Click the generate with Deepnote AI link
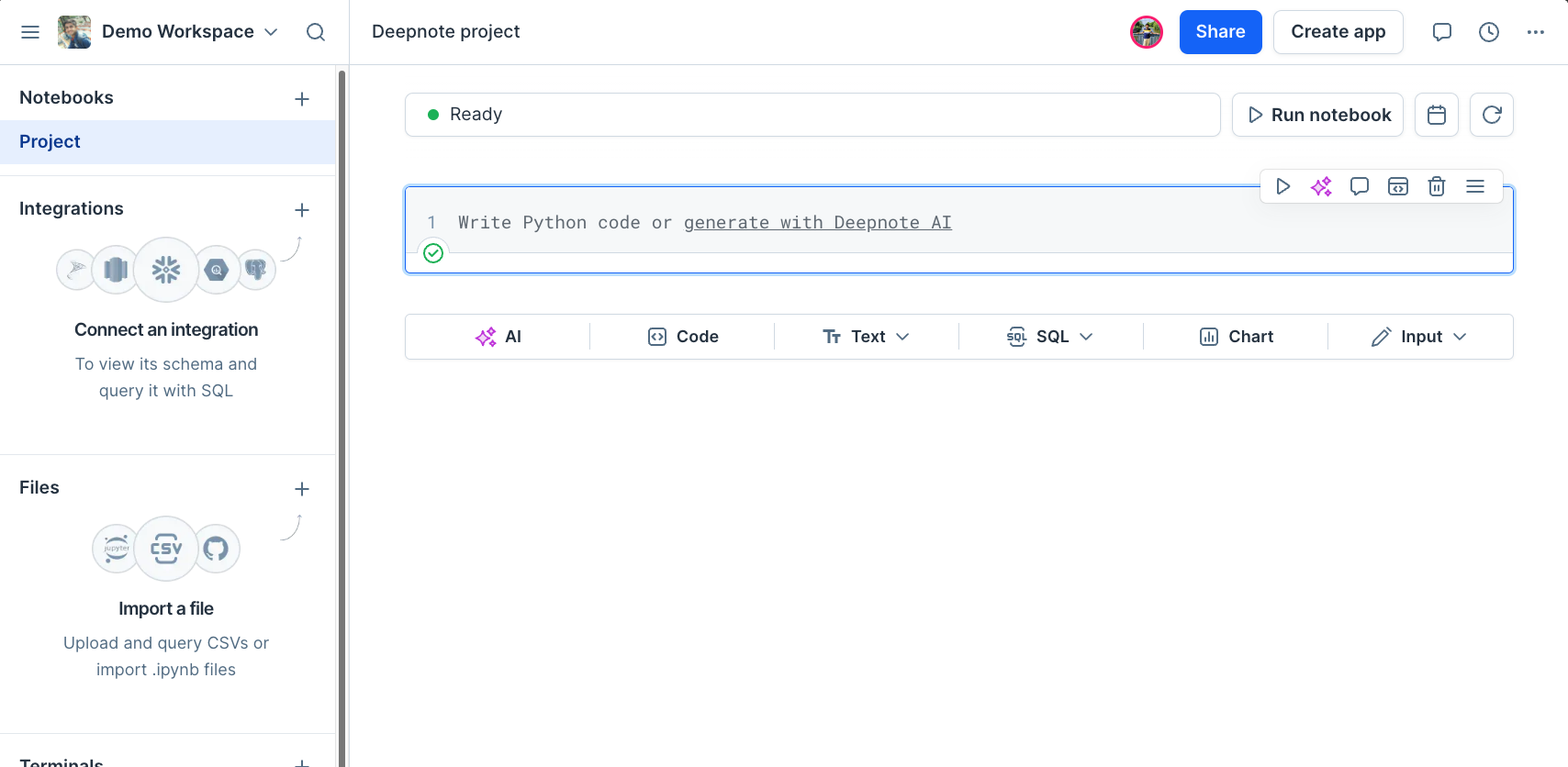 pos(817,223)
